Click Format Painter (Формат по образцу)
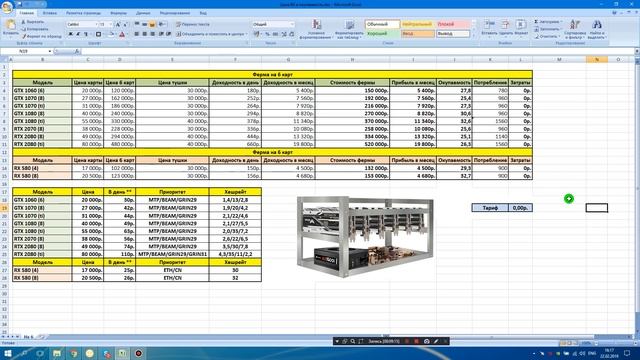The height and width of the screenshot is (360, 640). pos(42,36)
